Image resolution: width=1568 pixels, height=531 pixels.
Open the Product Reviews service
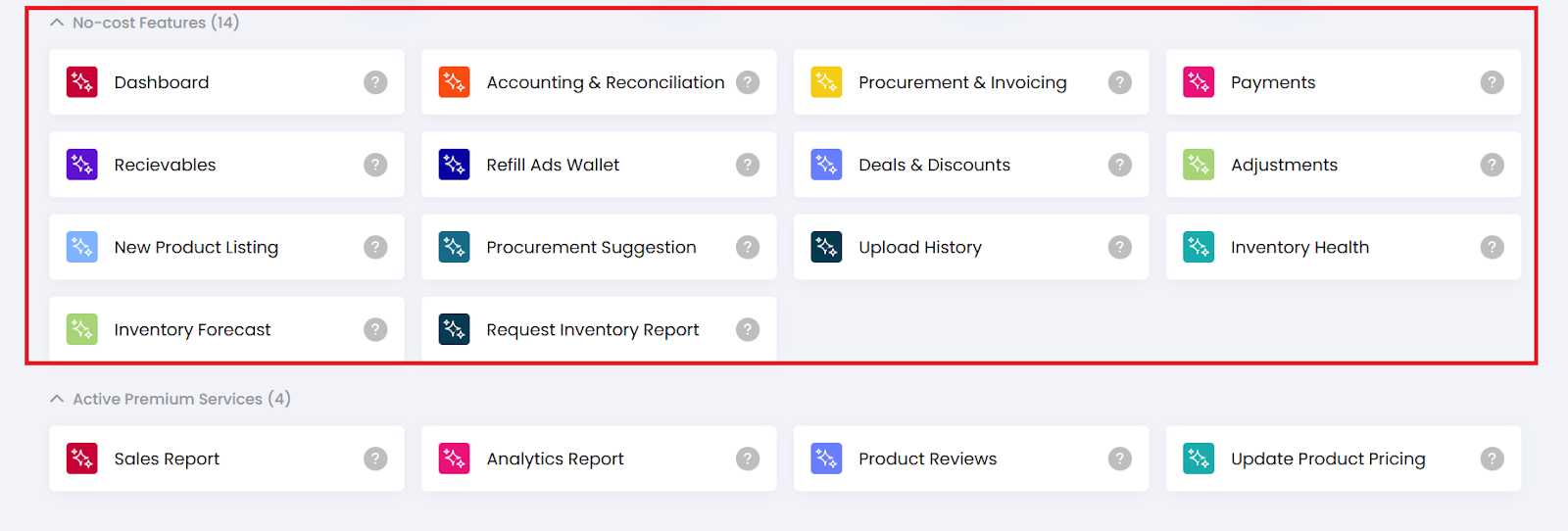927,459
